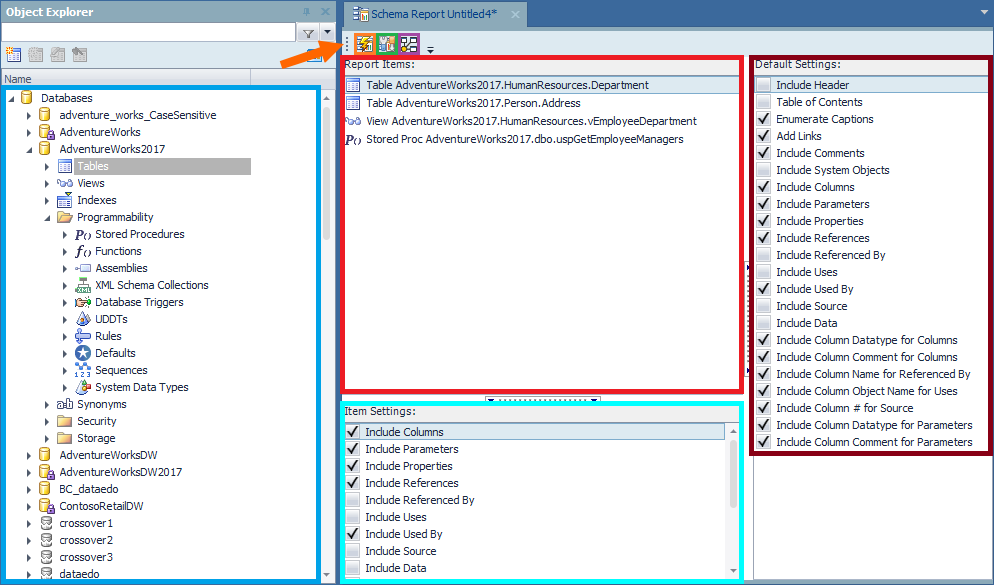Image resolution: width=994 pixels, height=585 pixels.
Task: Select the HumanResources.Department table report item
Action: tap(506, 85)
